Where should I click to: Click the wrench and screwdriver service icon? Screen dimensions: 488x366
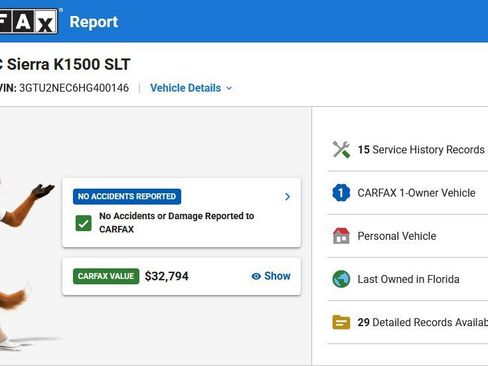[341, 149]
